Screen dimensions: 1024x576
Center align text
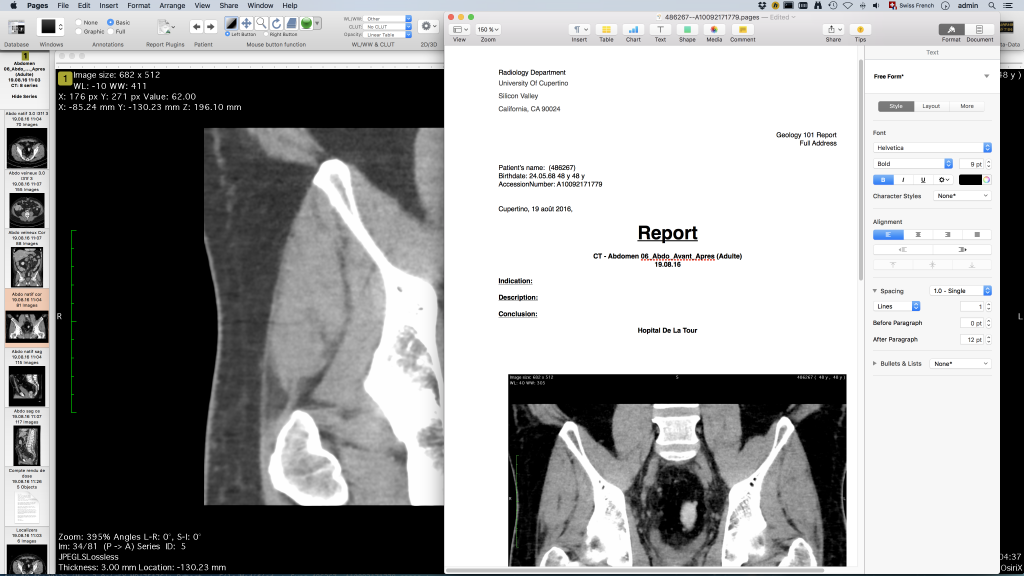(x=918, y=234)
